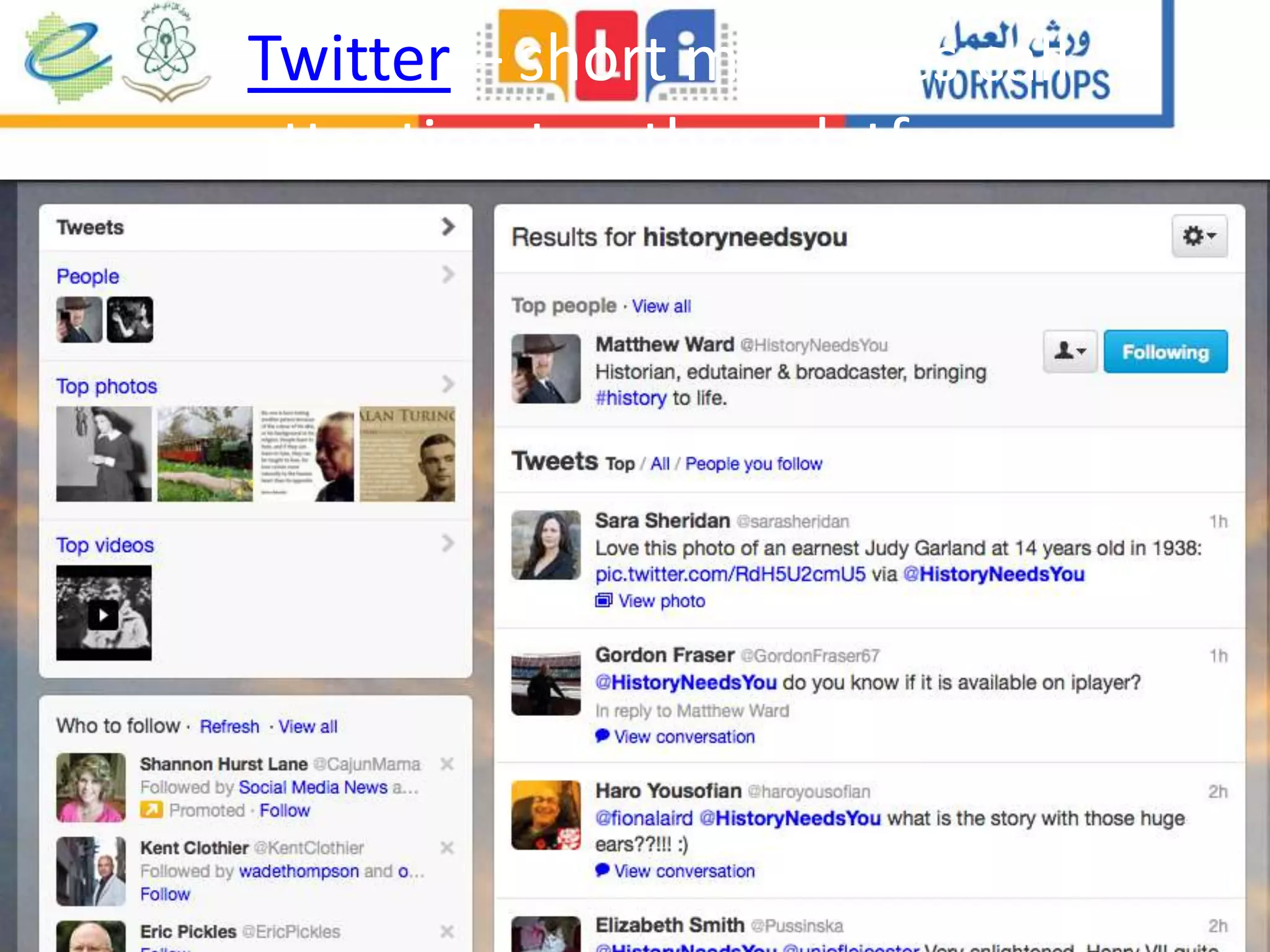The height and width of the screenshot is (952, 1270).
Task: Open the Alan Turing photo thumbnail
Action: click(x=407, y=454)
